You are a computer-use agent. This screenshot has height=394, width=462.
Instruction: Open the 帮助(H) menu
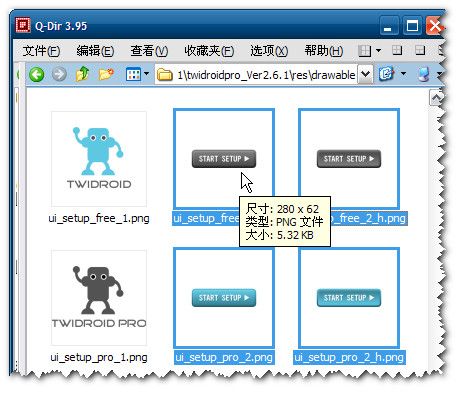pyautogui.click(x=323, y=51)
